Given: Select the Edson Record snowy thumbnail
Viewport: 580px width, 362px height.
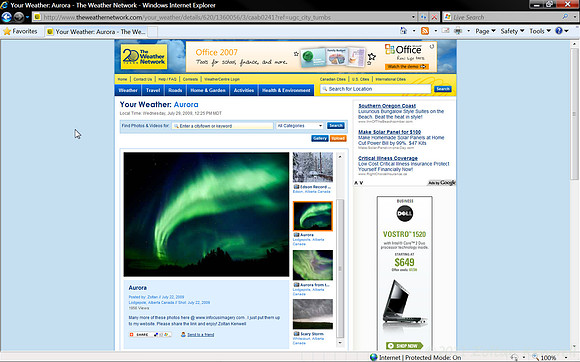Looking at the screenshot, I should click(x=313, y=168).
